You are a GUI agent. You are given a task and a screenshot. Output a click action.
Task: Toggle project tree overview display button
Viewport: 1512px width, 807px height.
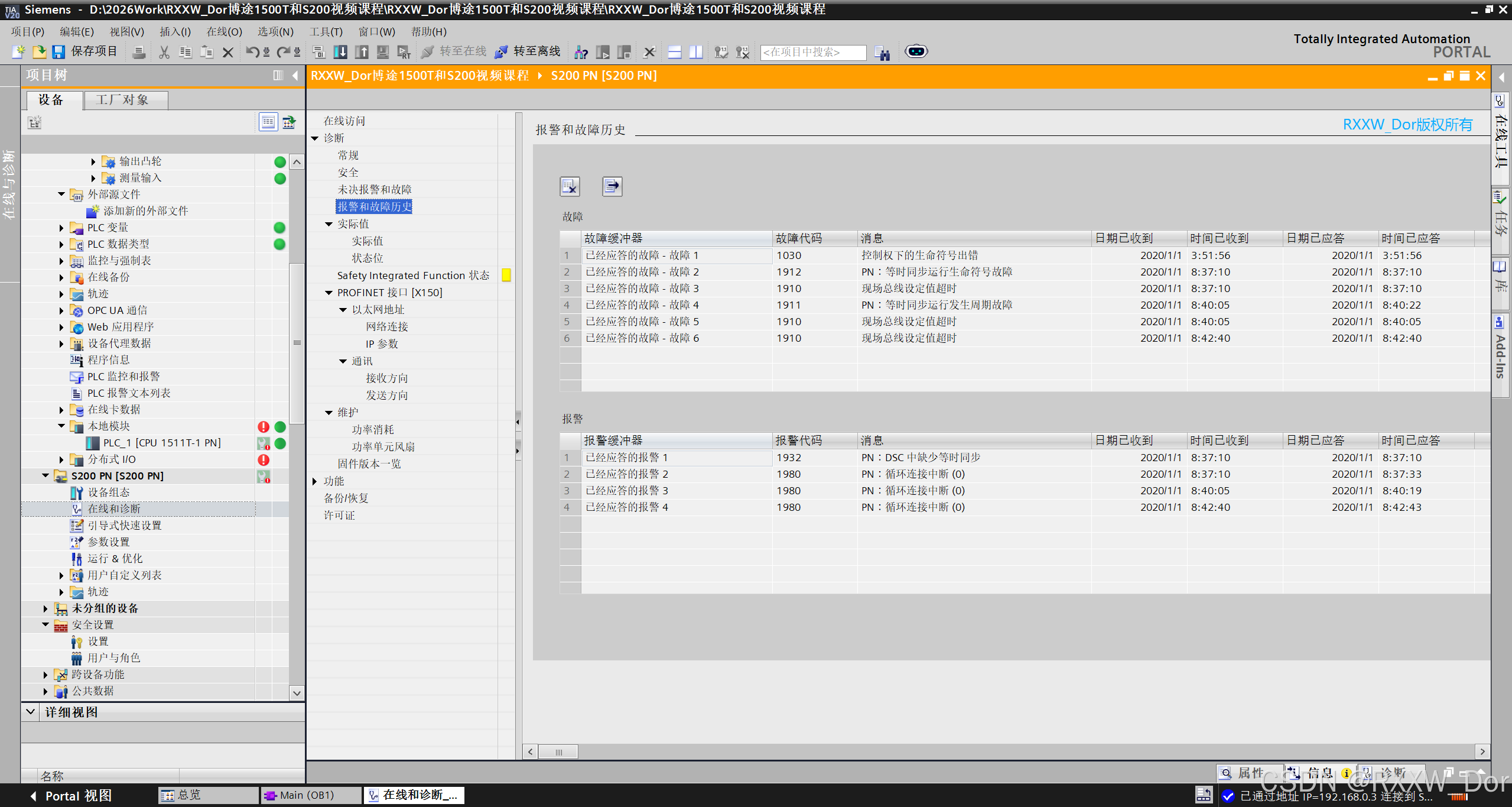tap(268, 122)
